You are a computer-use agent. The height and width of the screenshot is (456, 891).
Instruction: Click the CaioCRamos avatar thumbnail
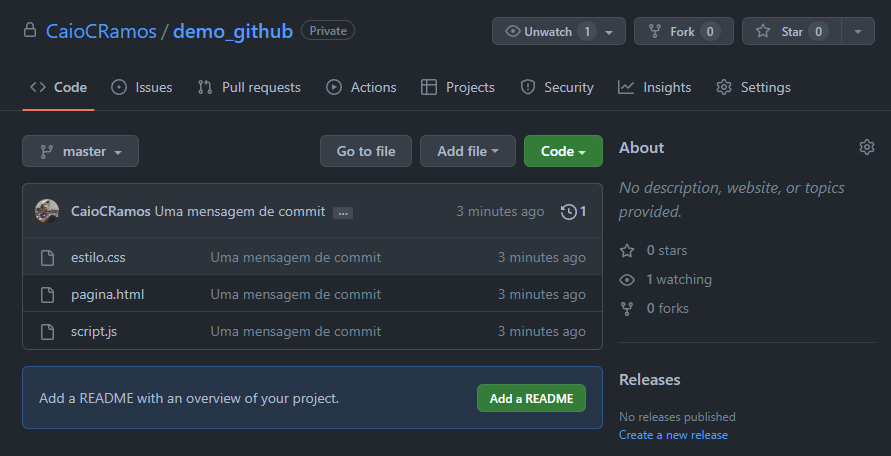click(47, 211)
